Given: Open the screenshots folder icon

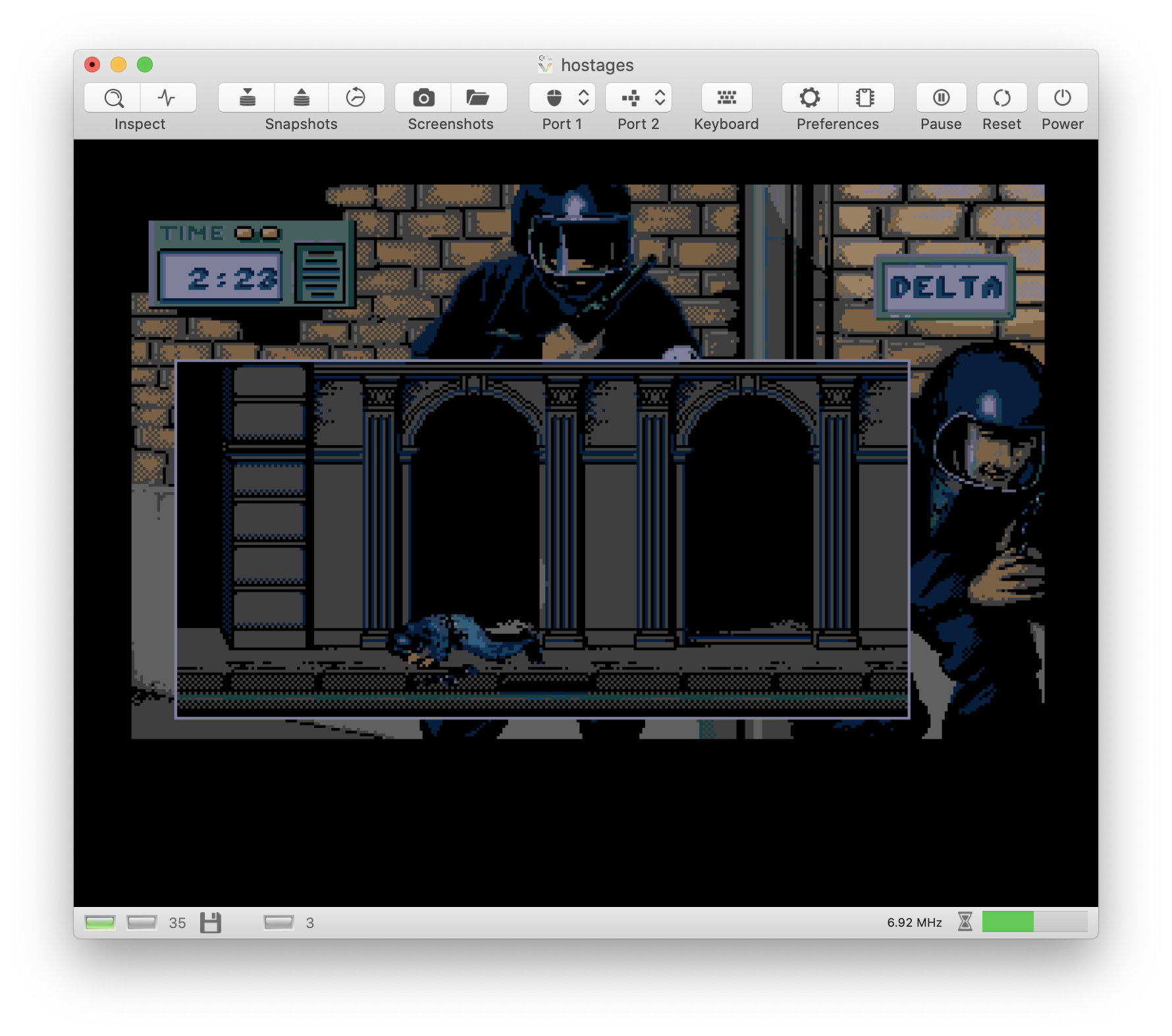Looking at the screenshot, I should click(x=478, y=98).
